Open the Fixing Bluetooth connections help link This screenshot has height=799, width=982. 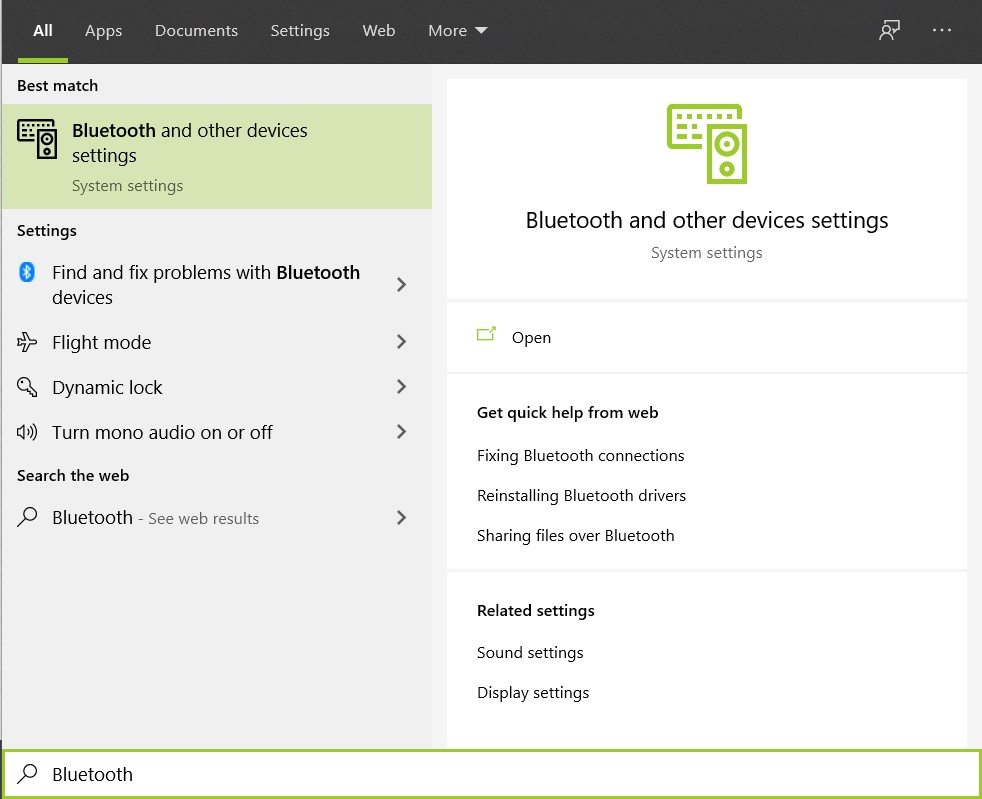tap(580, 455)
